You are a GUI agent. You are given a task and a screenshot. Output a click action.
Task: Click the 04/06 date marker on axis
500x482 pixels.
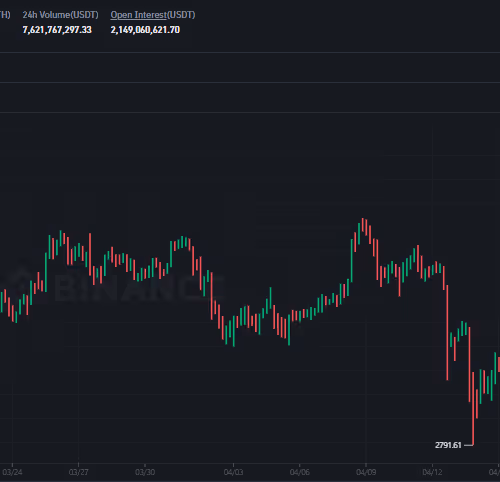300,472
